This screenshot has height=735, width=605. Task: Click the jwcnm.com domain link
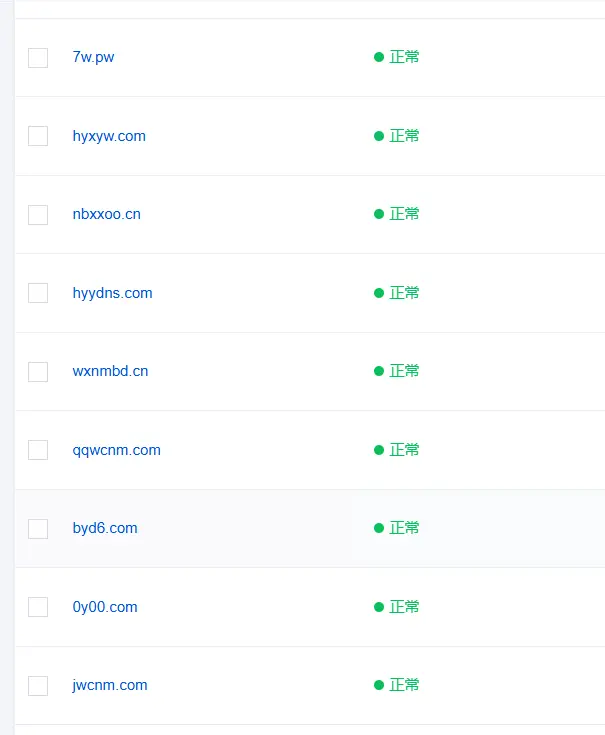pyautogui.click(x=110, y=685)
